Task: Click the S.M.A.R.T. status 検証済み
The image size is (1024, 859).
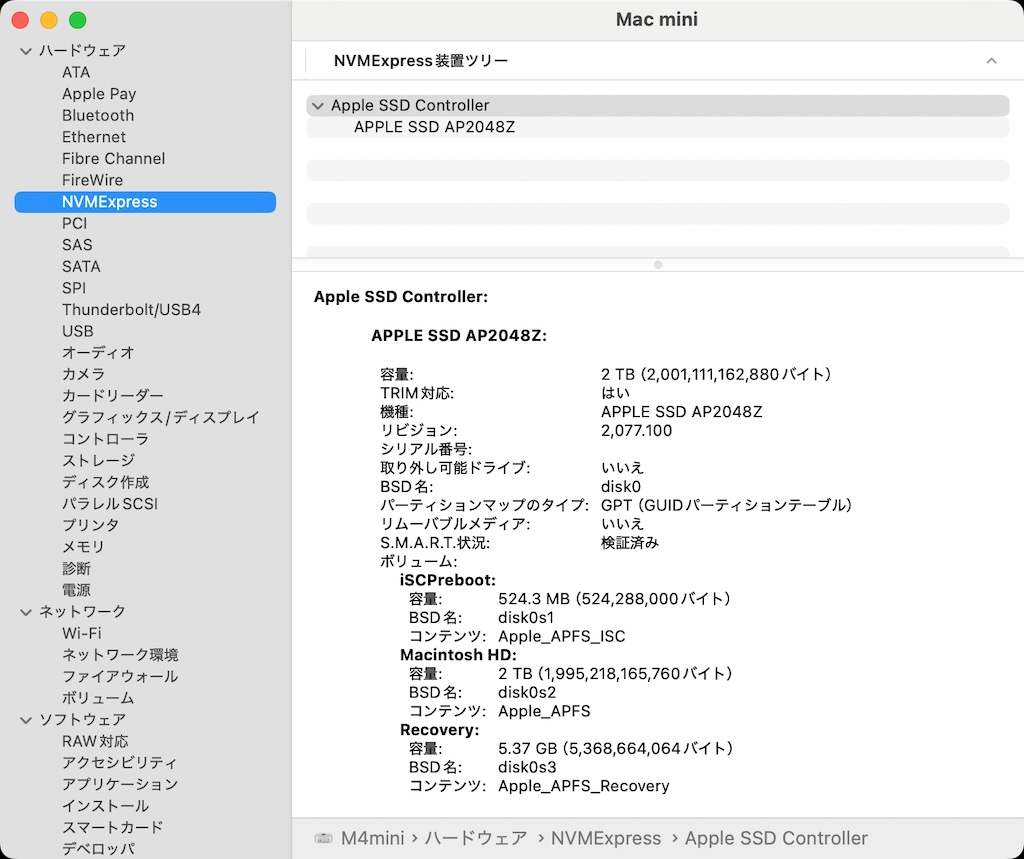Action: click(630, 543)
